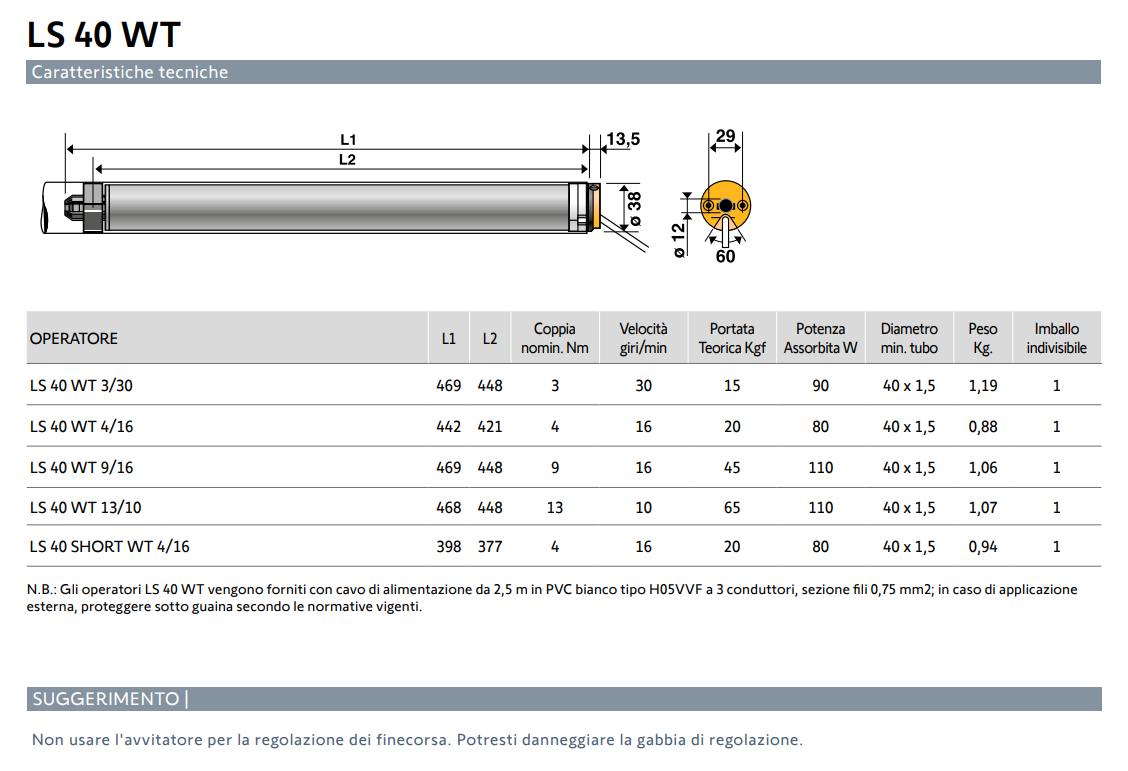Viewport: 1128px width, 771px height.
Task: Click the L1 dimension label in the drawing
Action: [348, 140]
